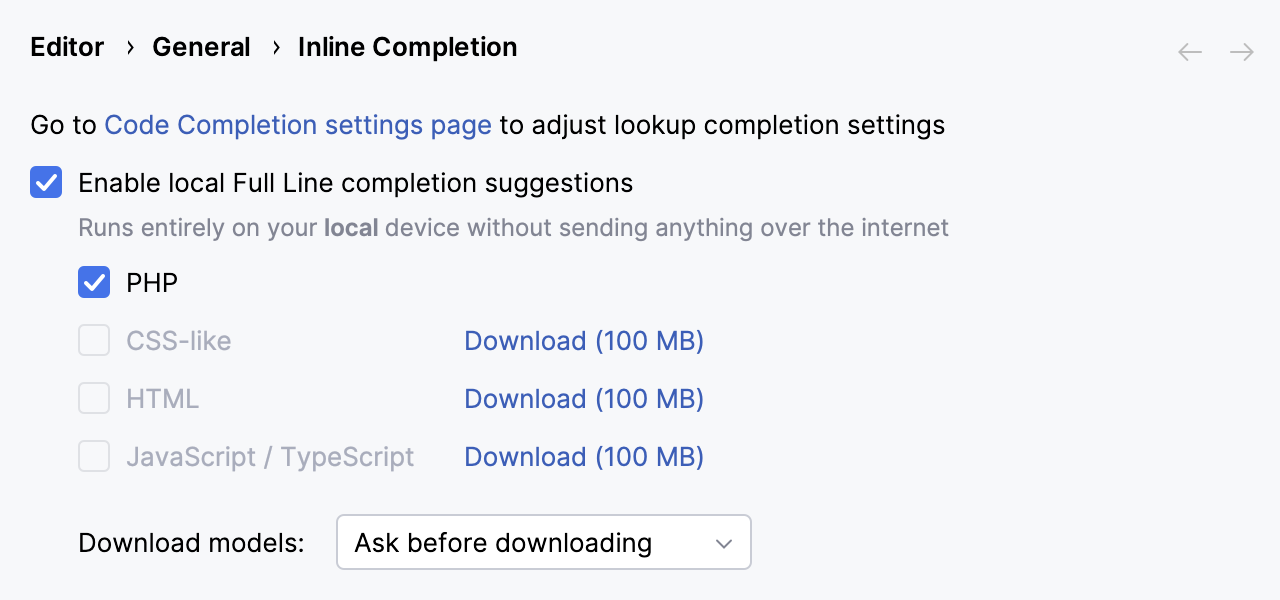Enable the JavaScript / TypeScript checkbox
The height and width of the screenshot is (600, 1280).
[94, 456]
